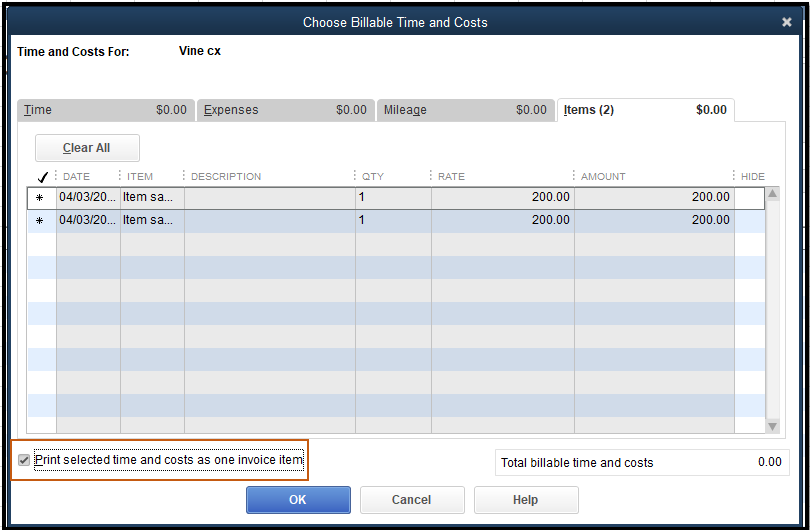Close the Choose Billable Time and Costs dialog
Viewport: 810px width, 530px height.
(x=786, y=22)
